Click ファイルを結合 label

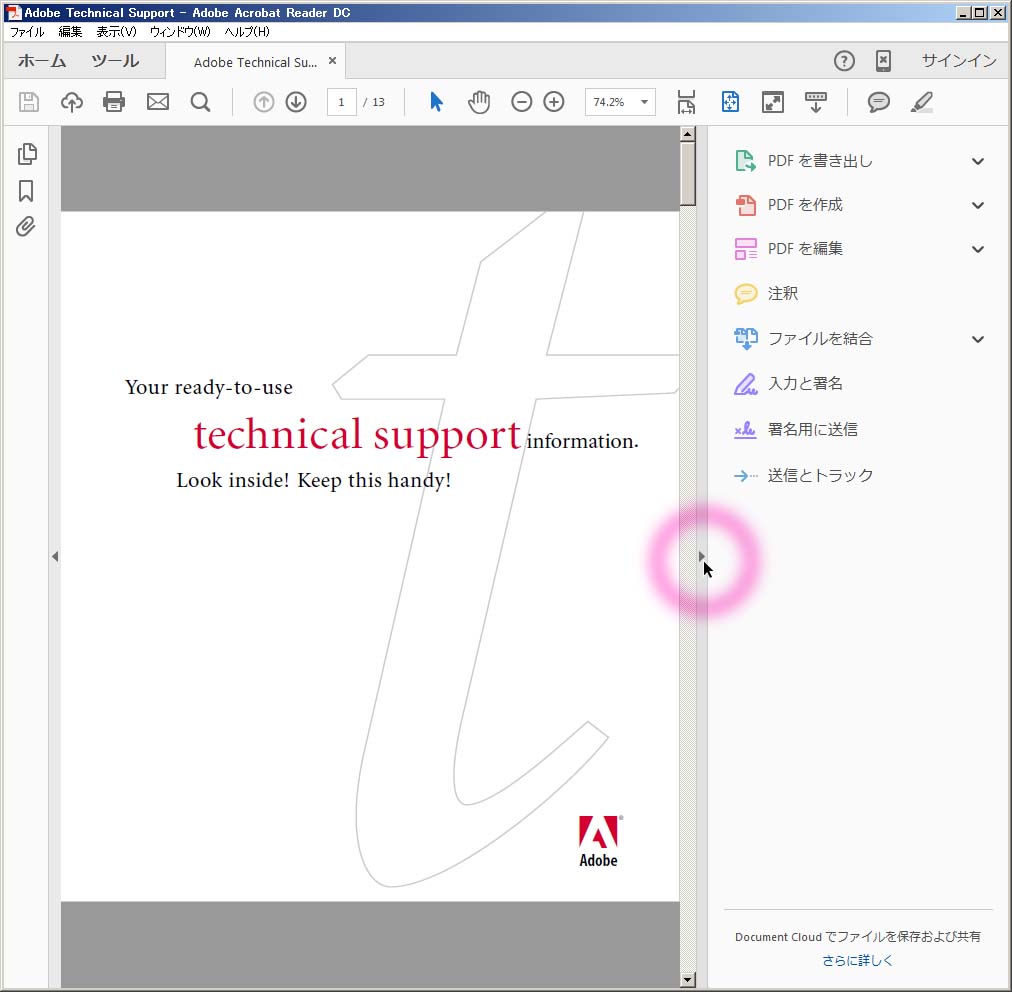pyautogui.click(x=820, y=339)
